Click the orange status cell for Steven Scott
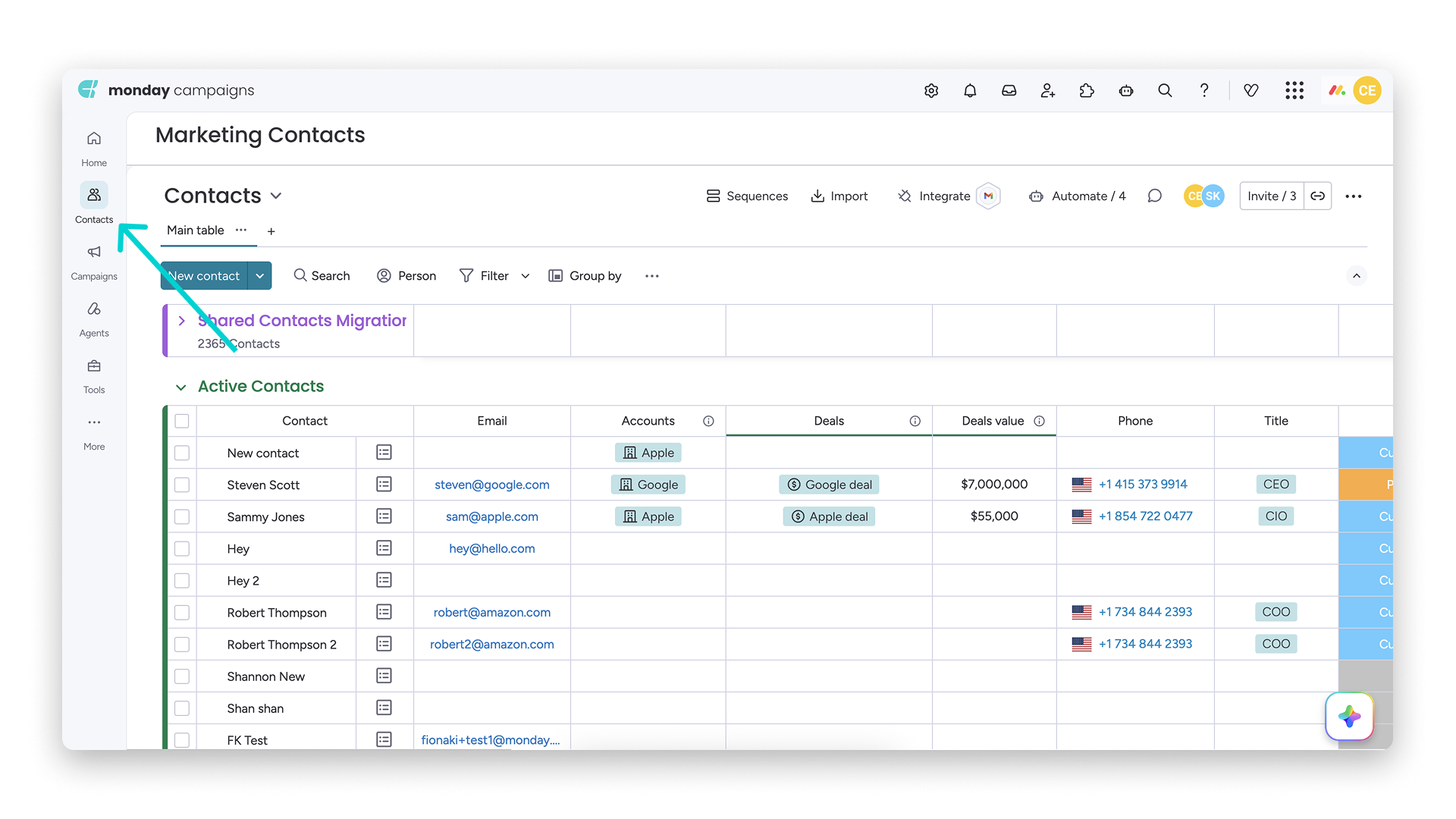The width and height of the screenshot is (1456, 819). [1366, 485]
